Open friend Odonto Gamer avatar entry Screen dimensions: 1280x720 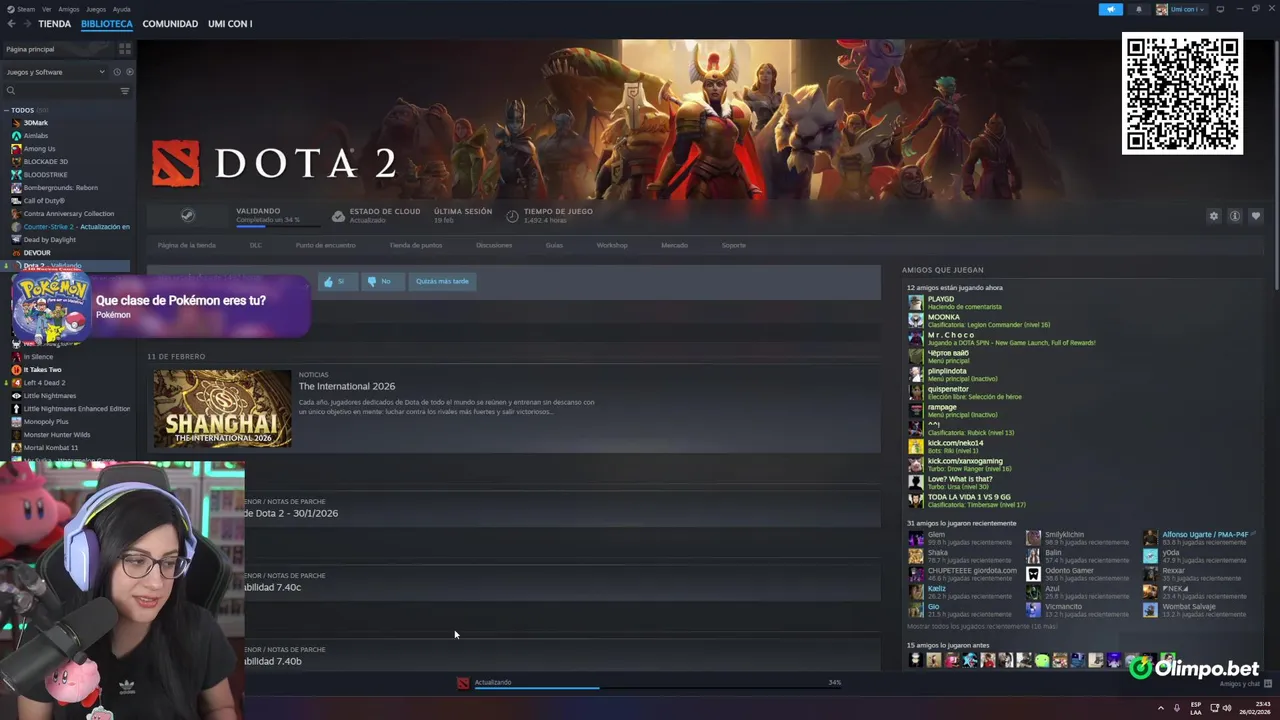click(x=1033, y=574)
